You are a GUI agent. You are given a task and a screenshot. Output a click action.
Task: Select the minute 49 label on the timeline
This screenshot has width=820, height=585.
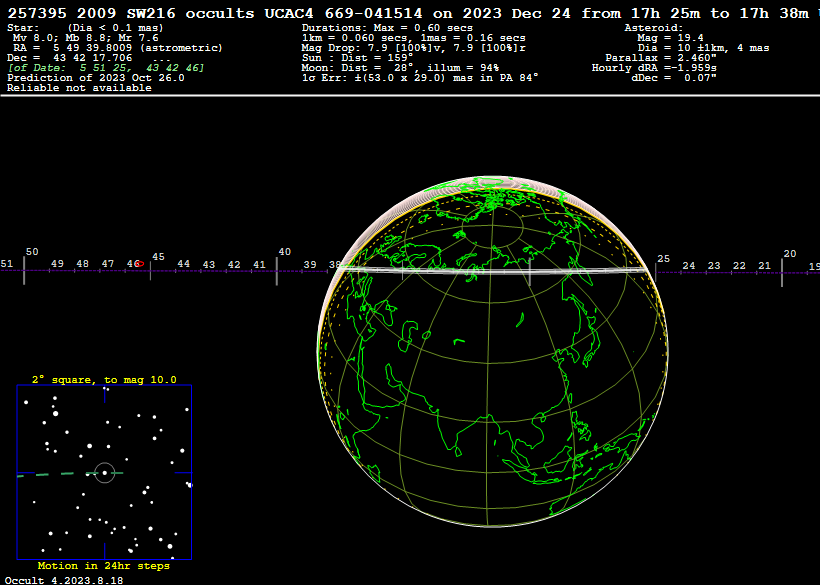pyautogui.click(x=57, y=264)
